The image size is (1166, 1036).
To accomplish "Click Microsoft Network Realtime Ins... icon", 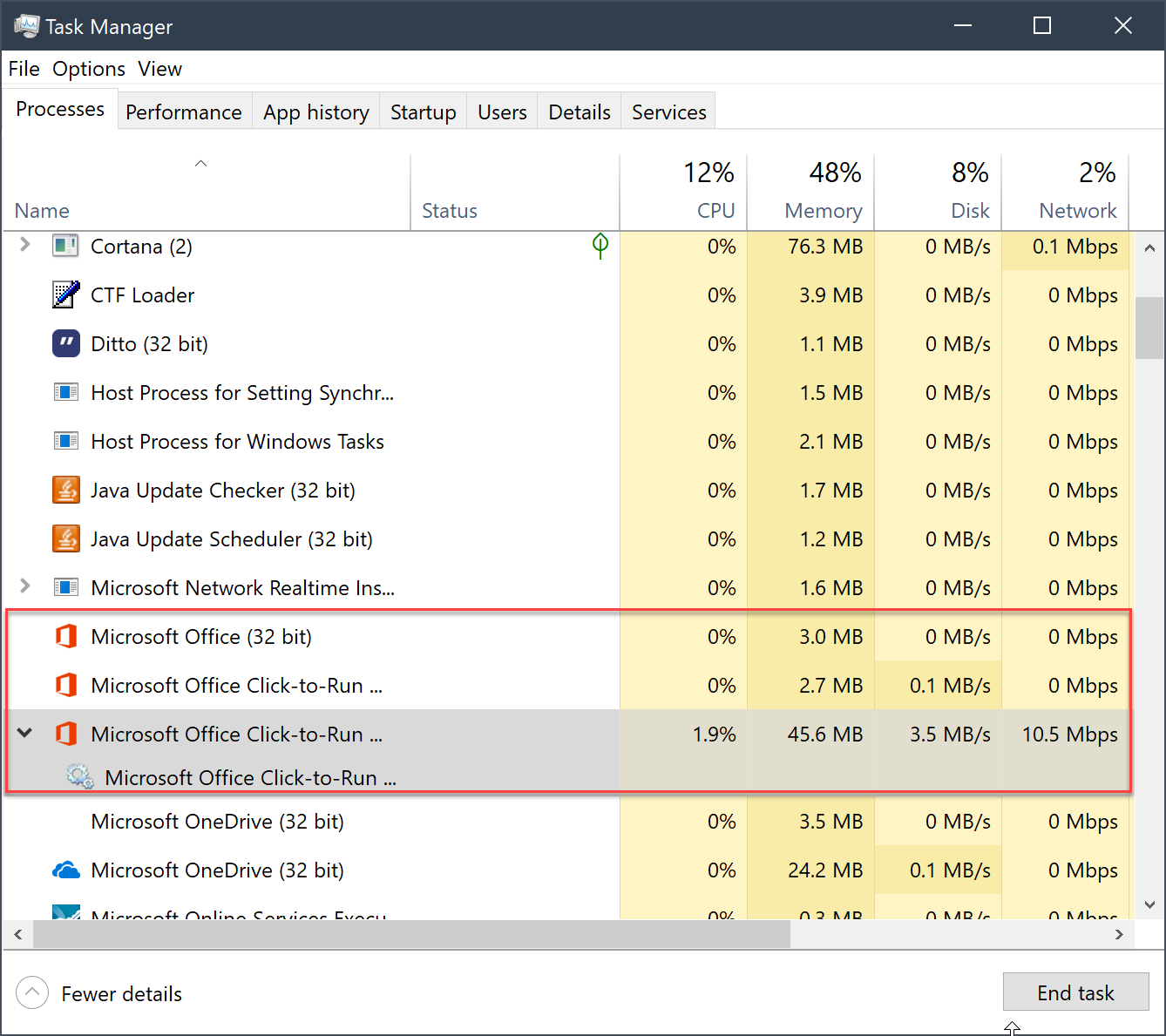I will click(x=65, y=587).
